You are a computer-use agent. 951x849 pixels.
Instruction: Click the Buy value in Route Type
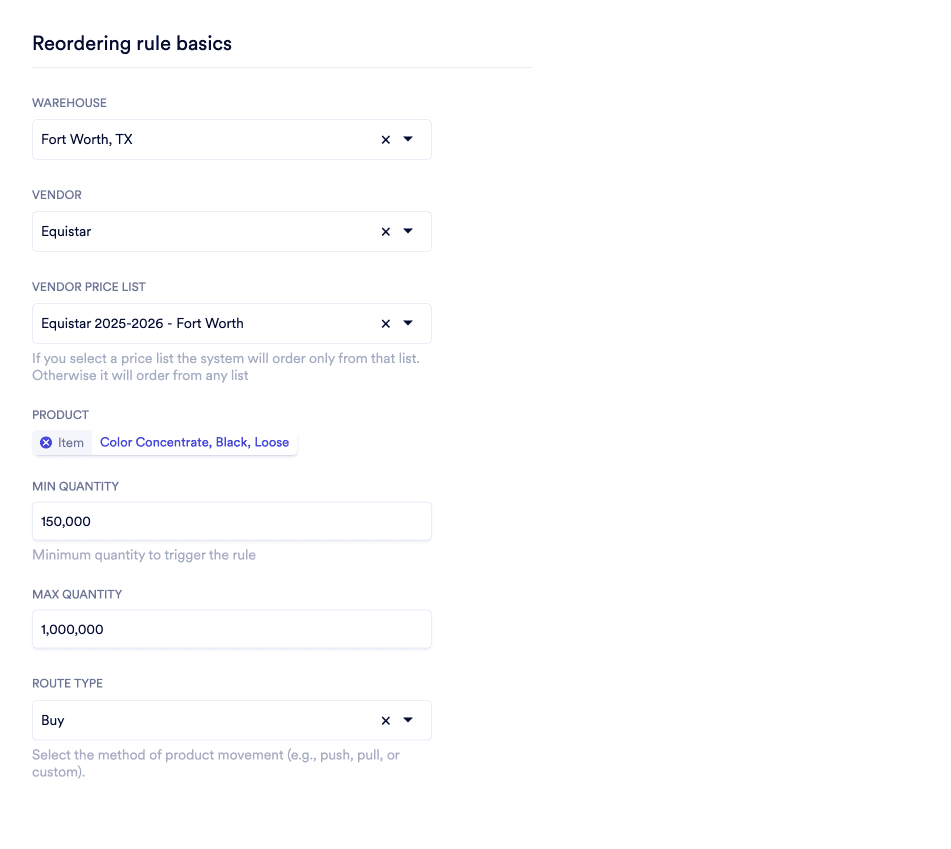coord(53,721)
